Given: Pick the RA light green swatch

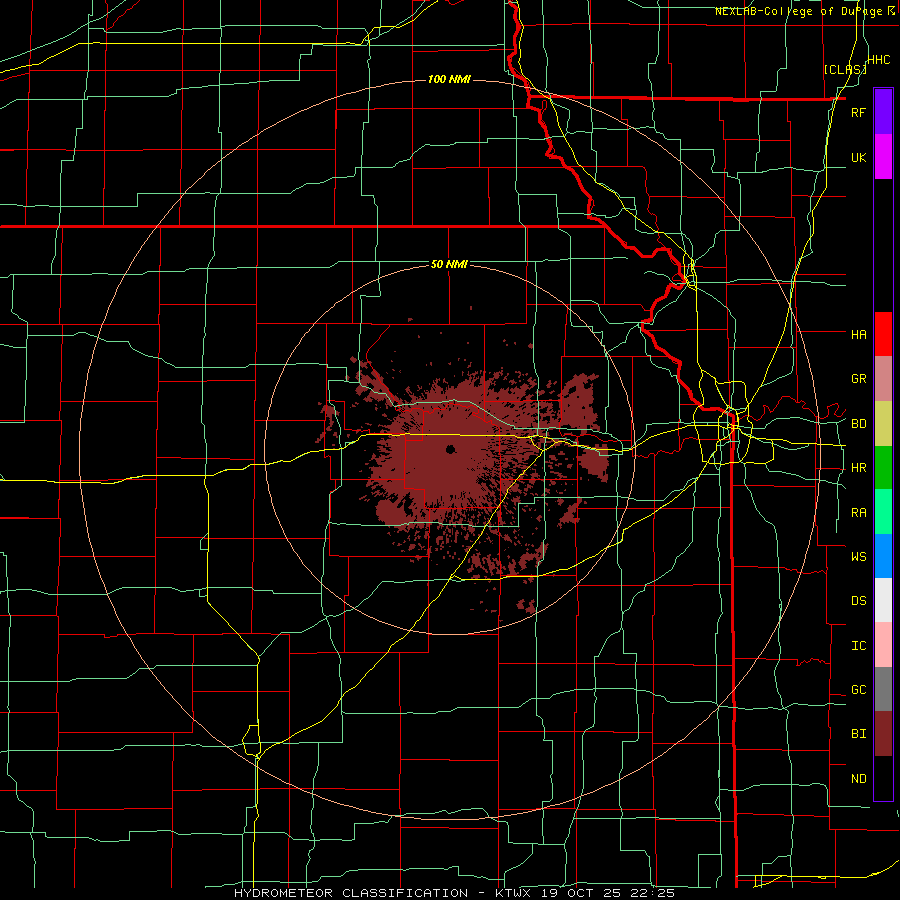Looking at the screenshot, I should [x=883, y=512].
